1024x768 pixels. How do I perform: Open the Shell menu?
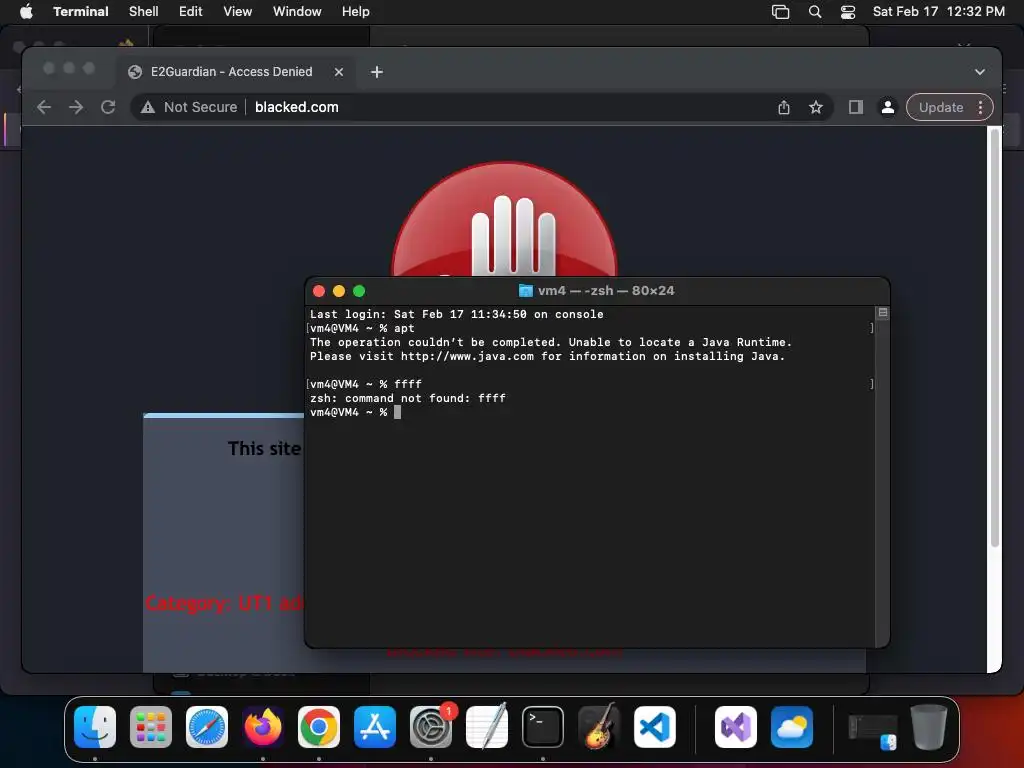tap(143, 11)
